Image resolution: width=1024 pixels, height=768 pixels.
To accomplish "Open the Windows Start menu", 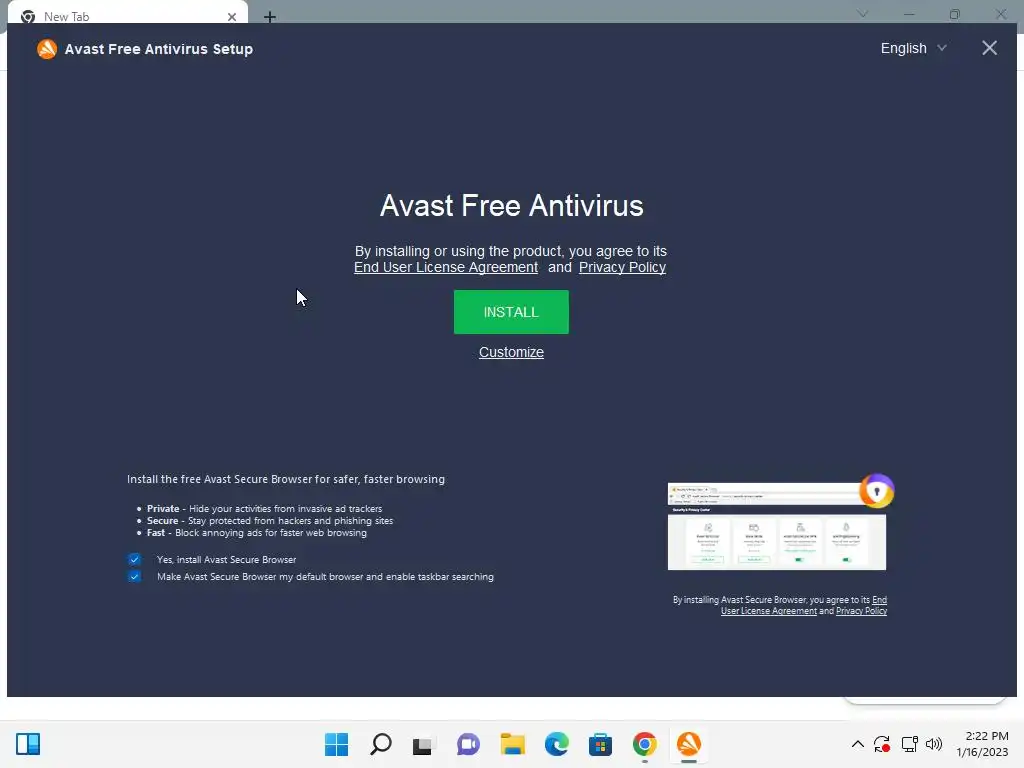I will [336, 744].
